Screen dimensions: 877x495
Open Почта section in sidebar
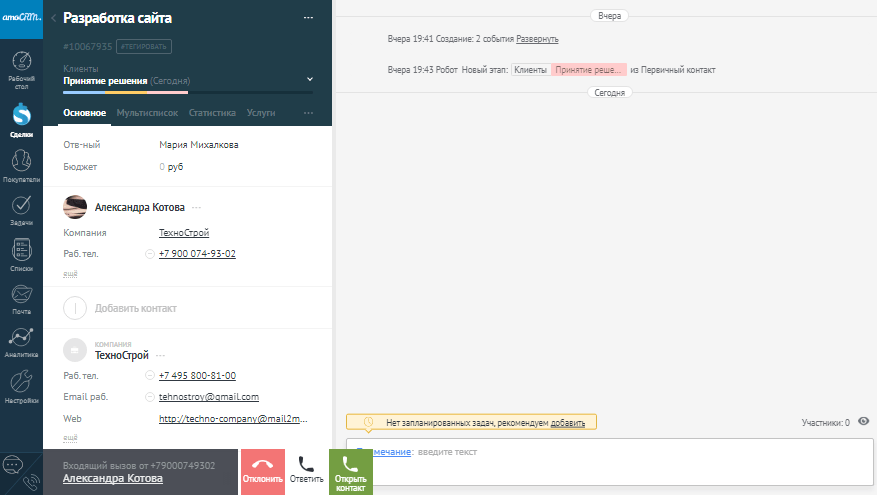click(x=21, y=299)
